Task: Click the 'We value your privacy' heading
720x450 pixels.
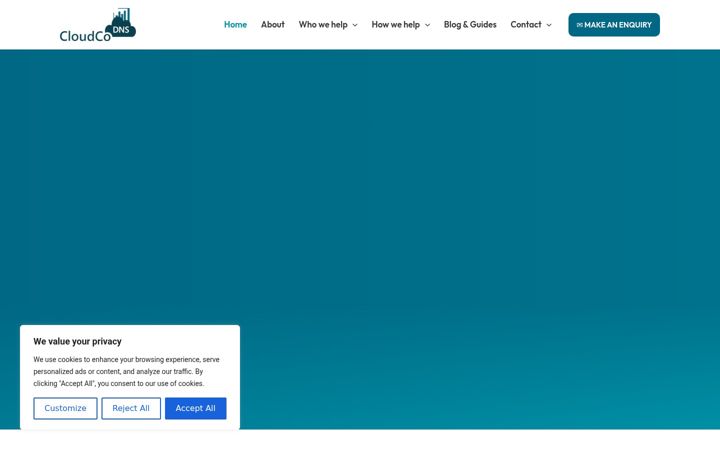Action: pos(77,341)
